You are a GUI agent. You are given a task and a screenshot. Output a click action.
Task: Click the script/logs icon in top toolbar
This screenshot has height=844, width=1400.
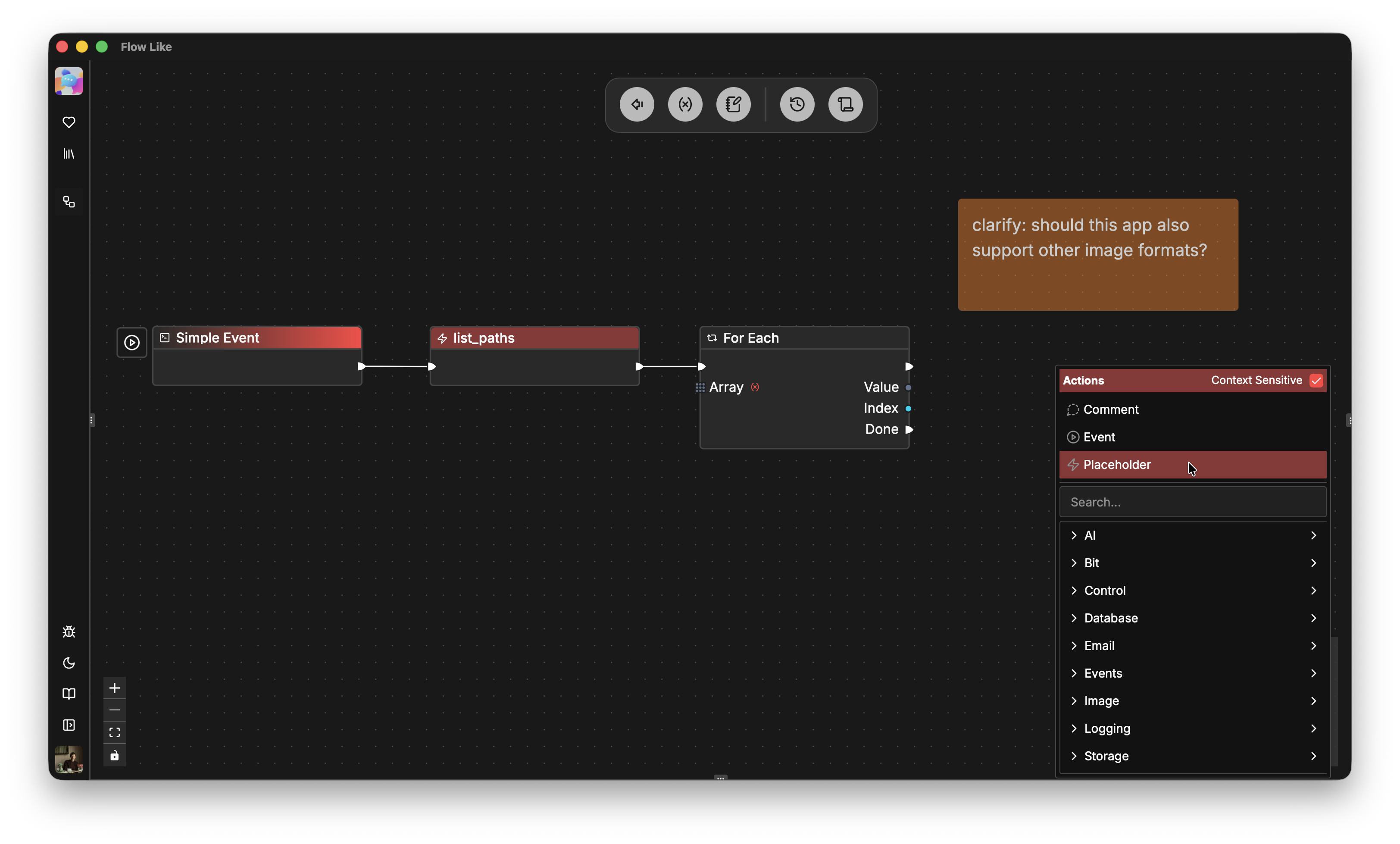(x=845, y=104)
